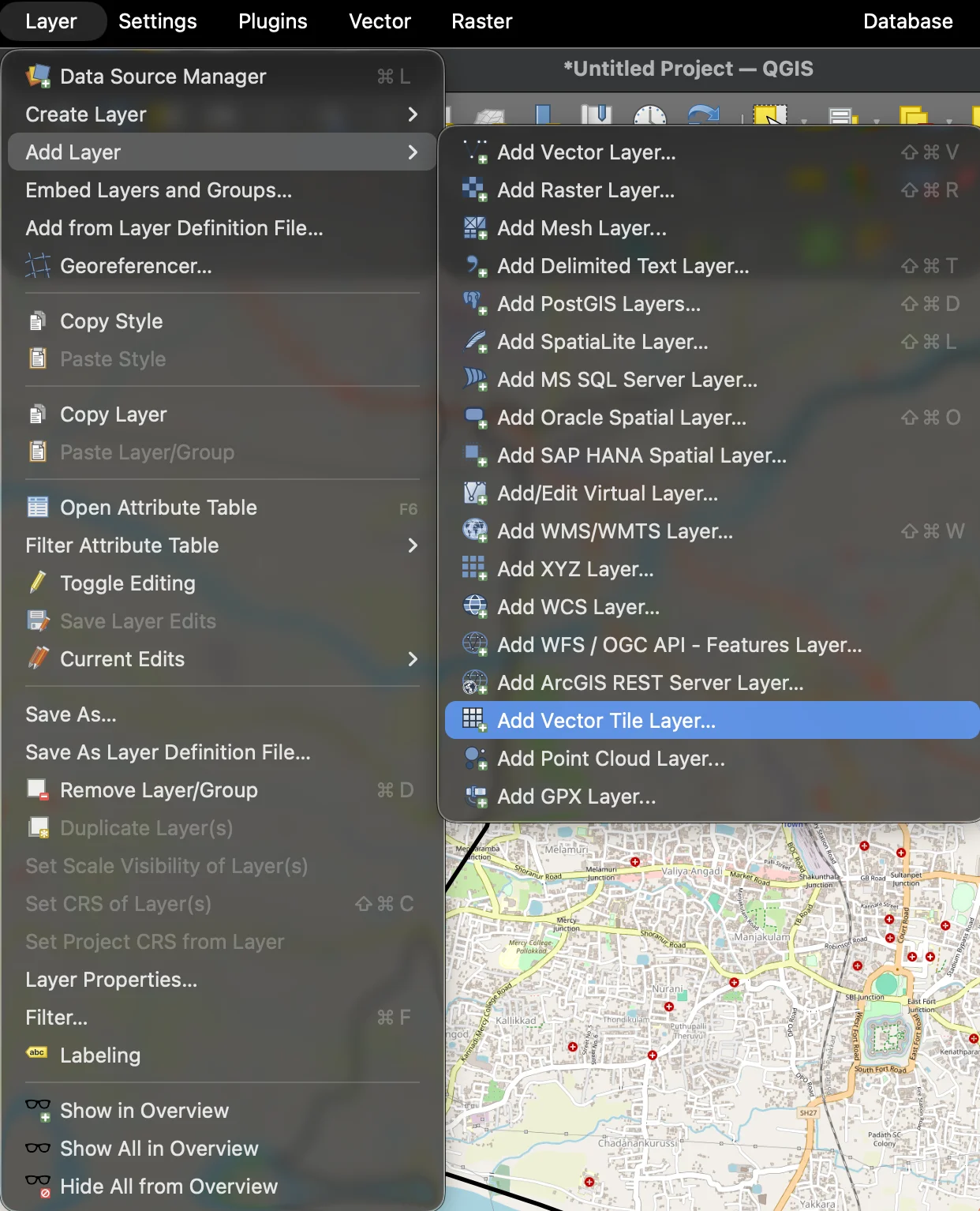Add a PostGIS layer

[598, 304]
